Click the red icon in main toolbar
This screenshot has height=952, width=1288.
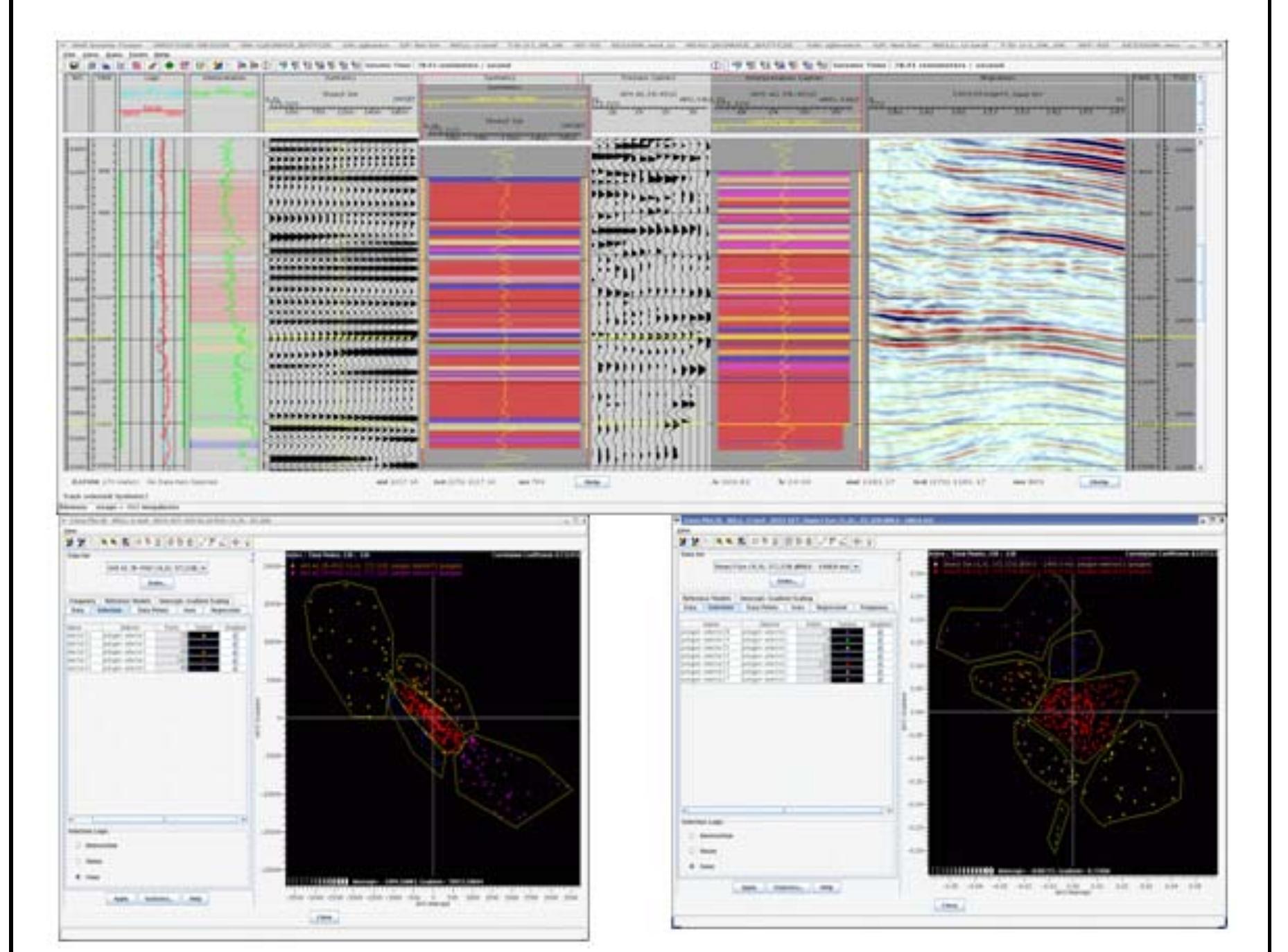click(137, 66)
